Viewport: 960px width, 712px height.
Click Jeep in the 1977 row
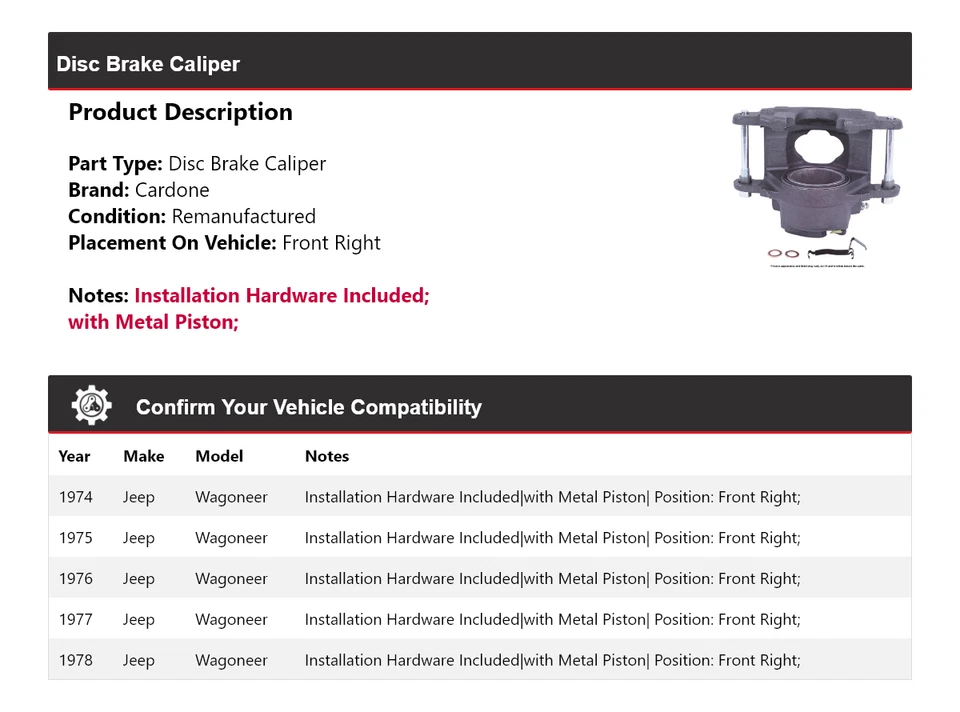[139, 620]
